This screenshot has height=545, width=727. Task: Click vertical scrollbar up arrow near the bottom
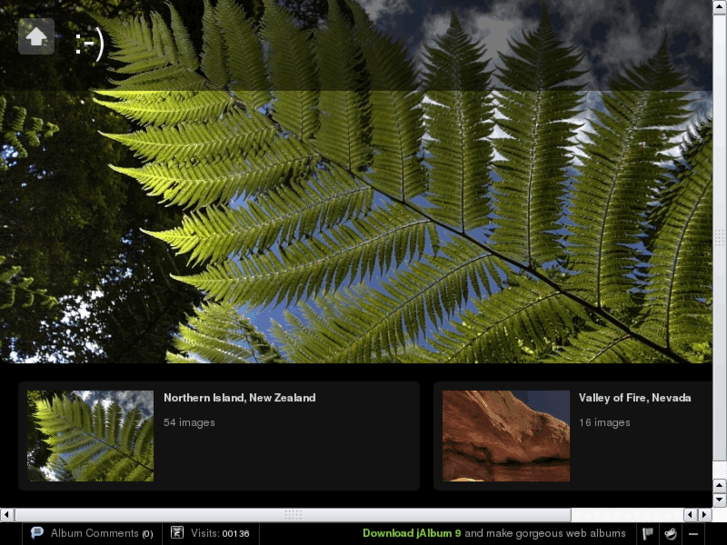click(720, 486)
